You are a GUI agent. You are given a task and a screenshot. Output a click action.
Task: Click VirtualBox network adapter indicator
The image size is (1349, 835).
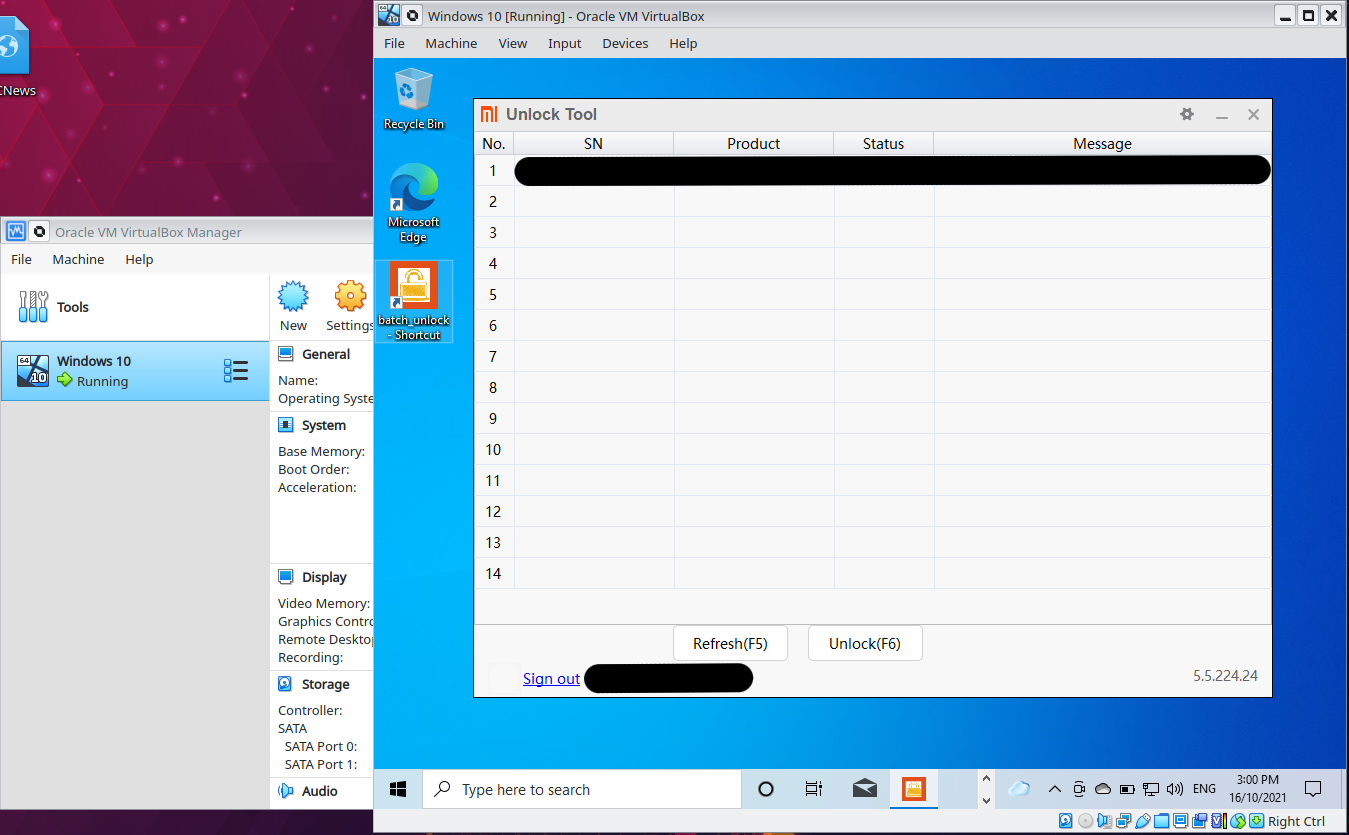(1123, 821)
